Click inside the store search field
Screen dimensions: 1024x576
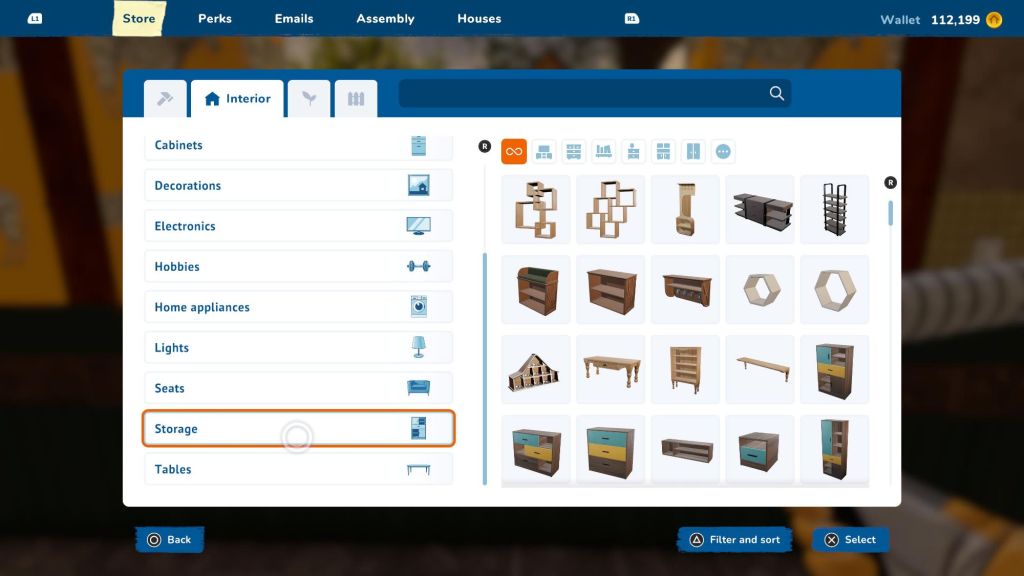click(x=580, y=94)
